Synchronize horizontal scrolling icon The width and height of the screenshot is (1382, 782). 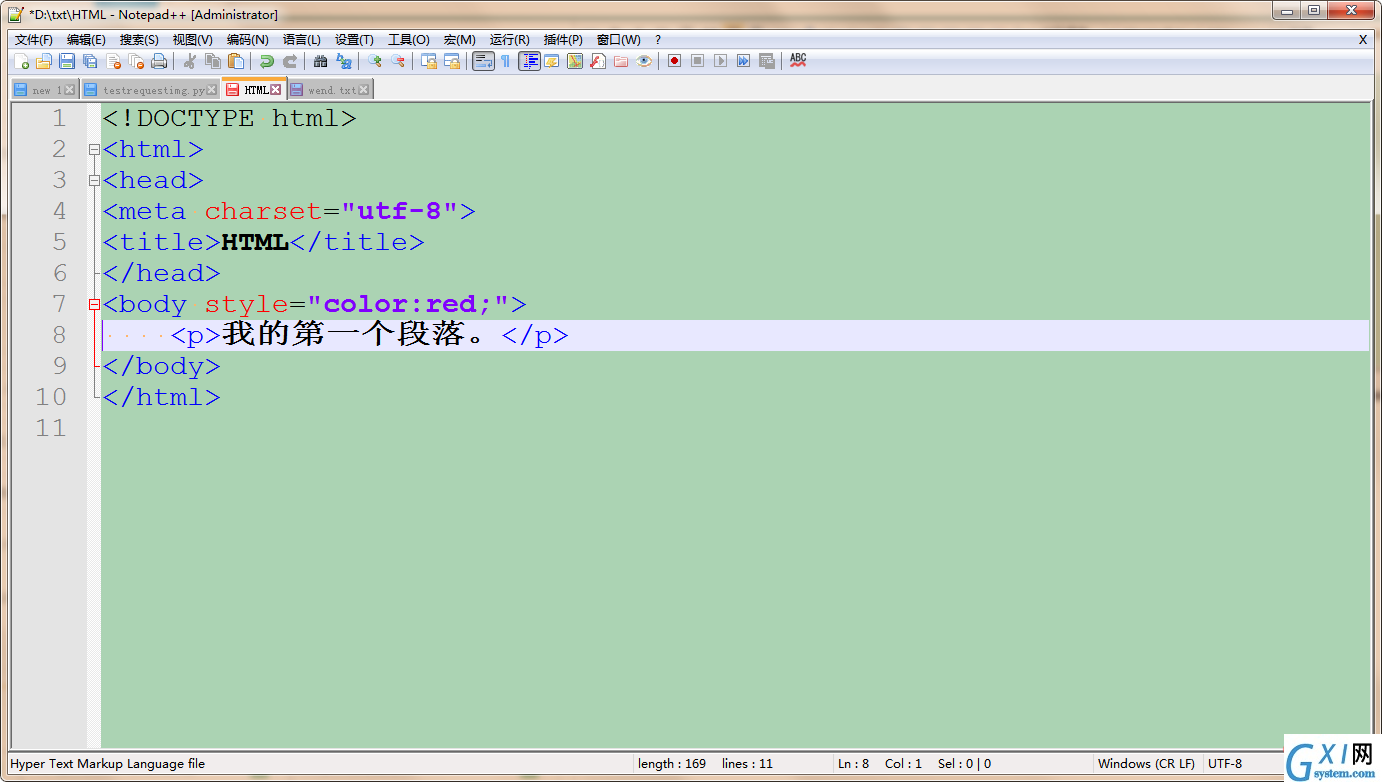pyautogui.click(x=452, y=61)
